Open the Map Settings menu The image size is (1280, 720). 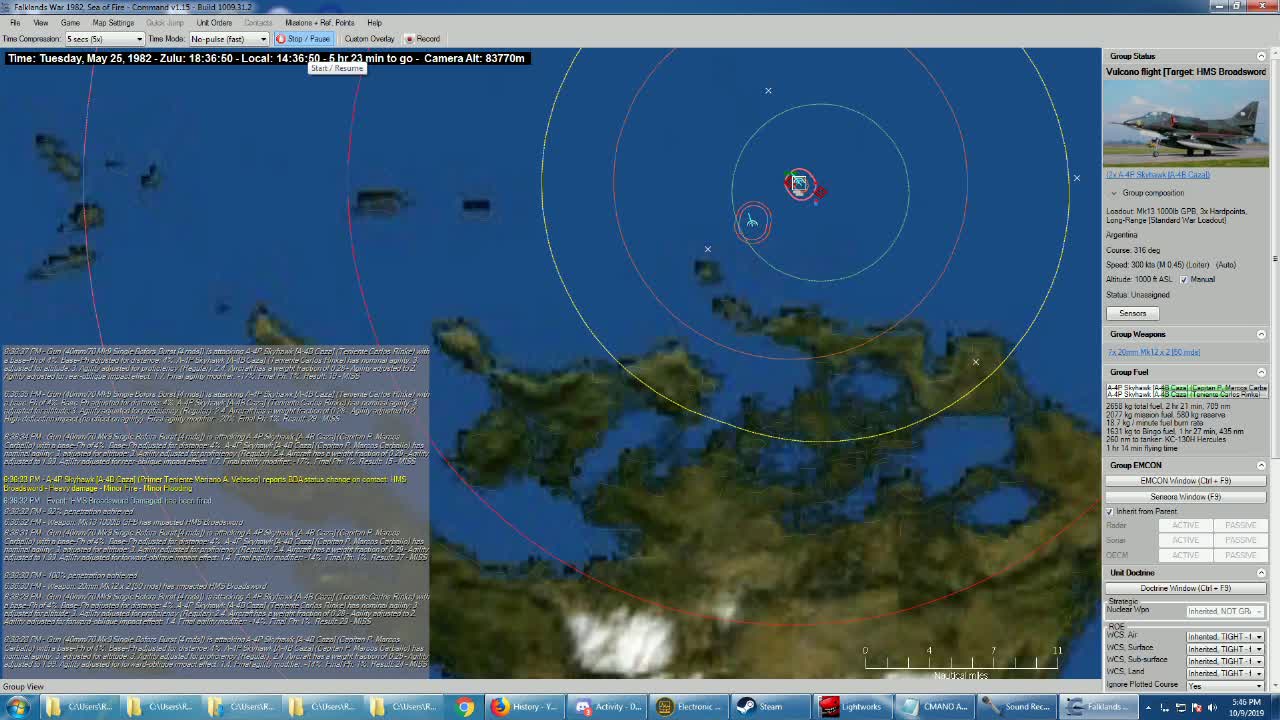pyautogui.click(x=113, y=22)
